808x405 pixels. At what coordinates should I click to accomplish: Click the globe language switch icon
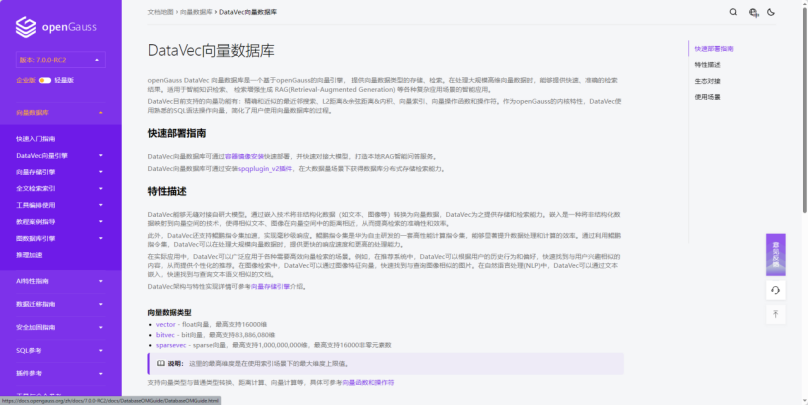coord(753,12)
